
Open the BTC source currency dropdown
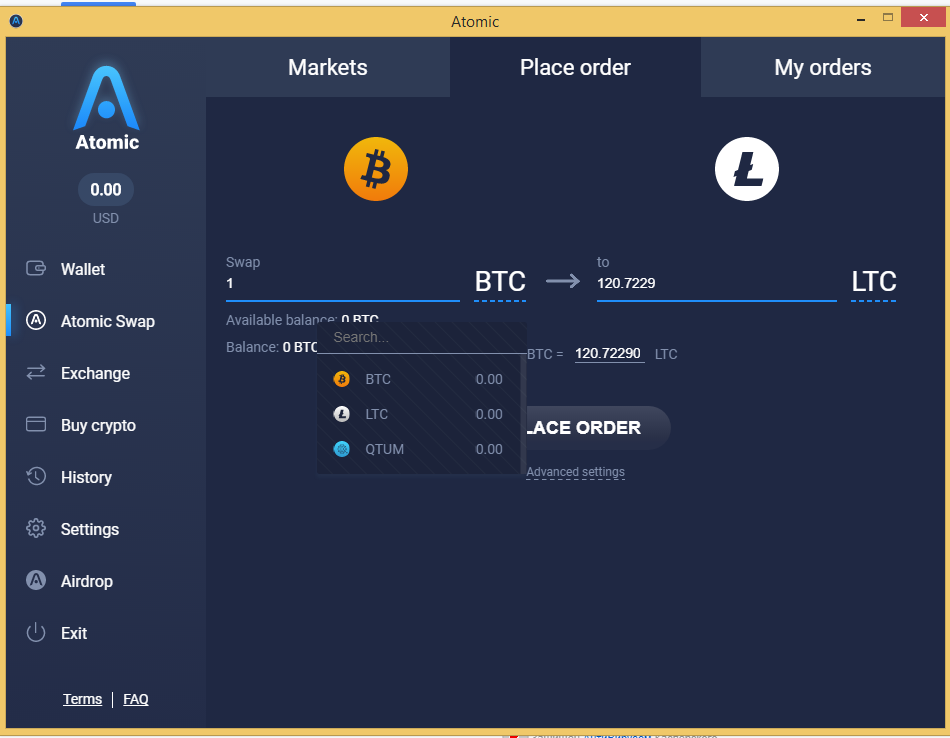[x=500, y=282]
